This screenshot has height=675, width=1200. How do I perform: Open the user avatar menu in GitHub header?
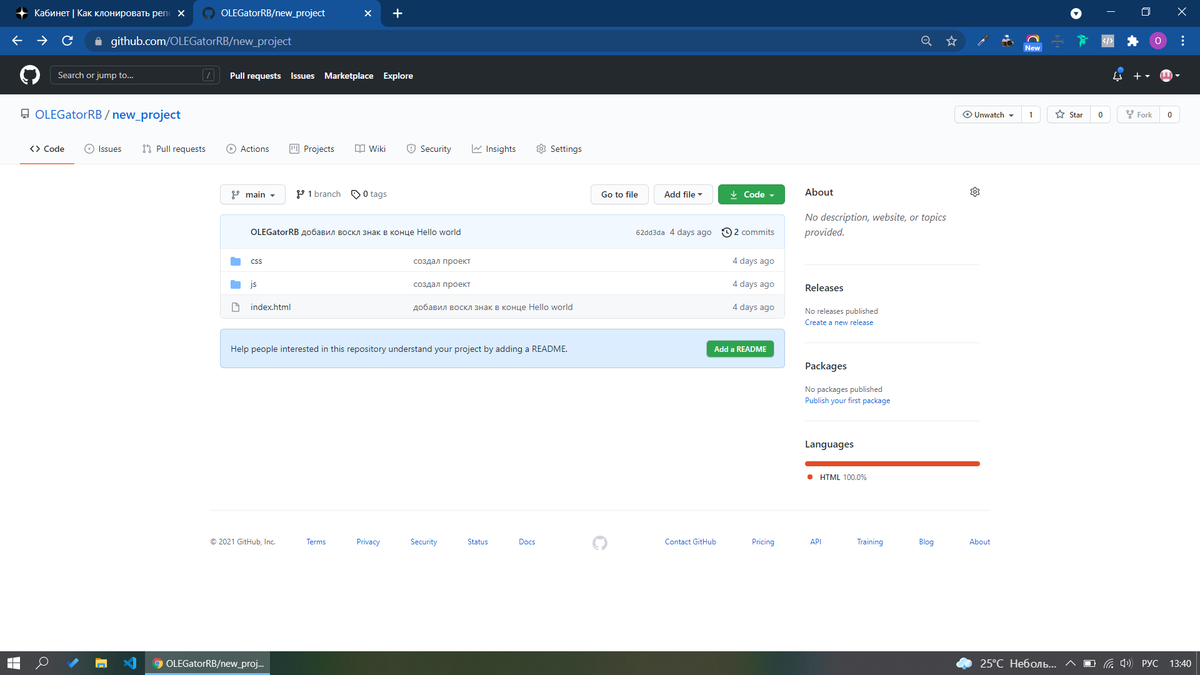pos(1169,75)
